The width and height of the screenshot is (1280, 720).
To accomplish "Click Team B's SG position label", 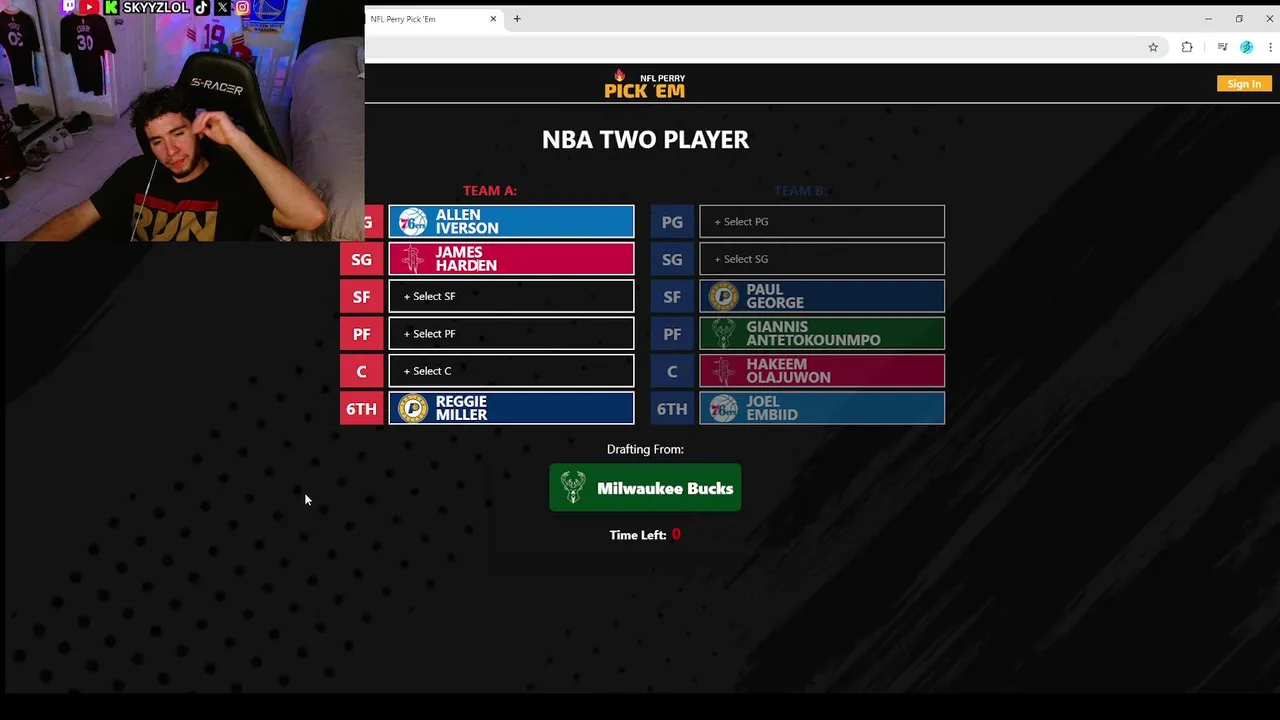I will (x=672, y=259).
